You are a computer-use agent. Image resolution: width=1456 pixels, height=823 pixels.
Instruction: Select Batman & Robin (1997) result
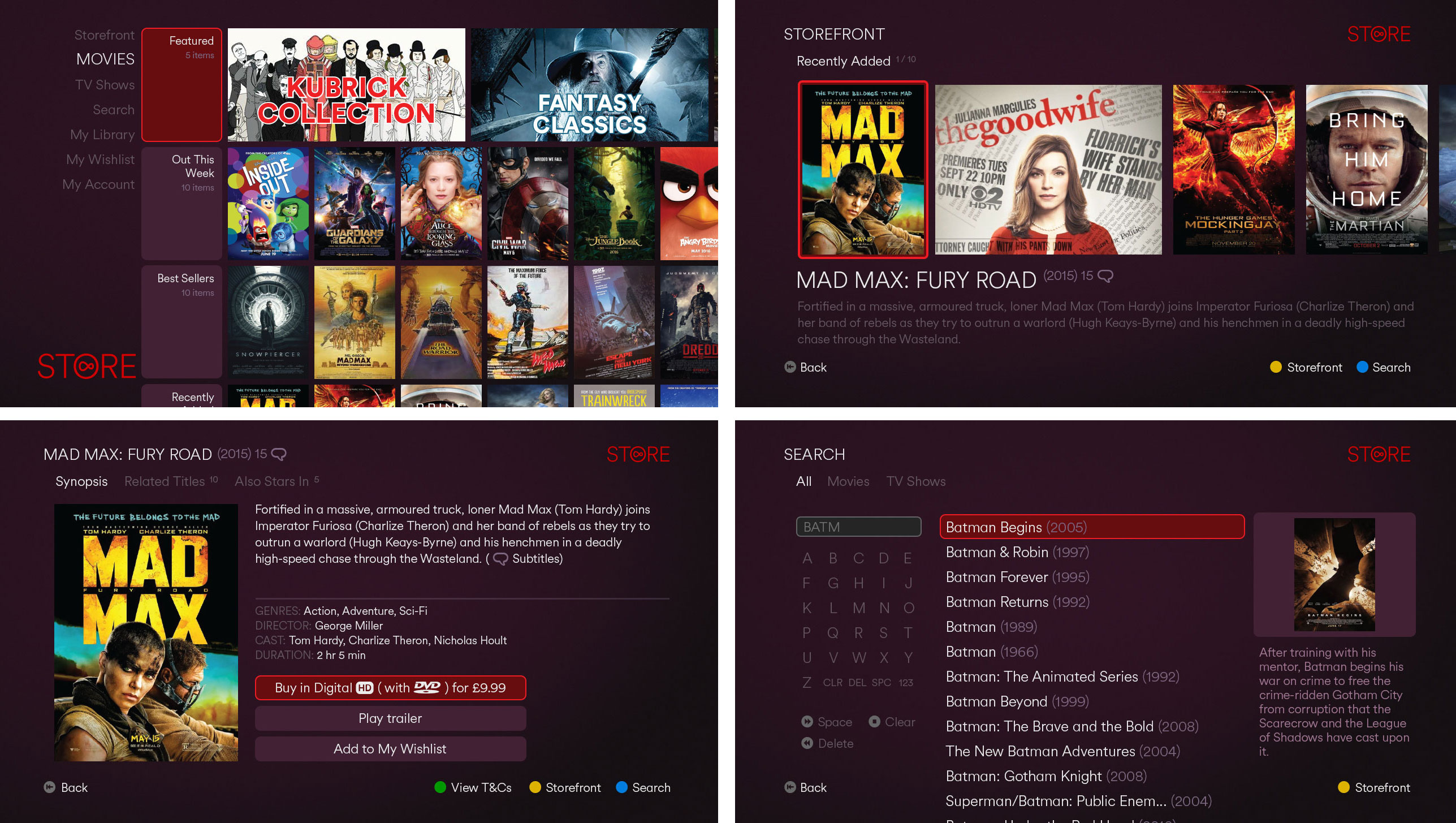pos(1017,552)
